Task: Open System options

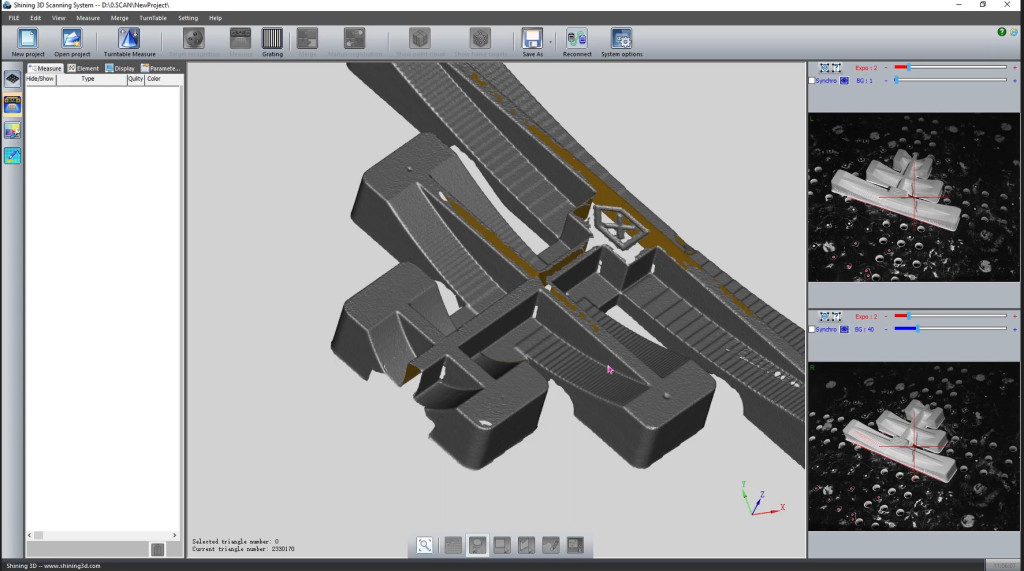Action: (622, 39)
